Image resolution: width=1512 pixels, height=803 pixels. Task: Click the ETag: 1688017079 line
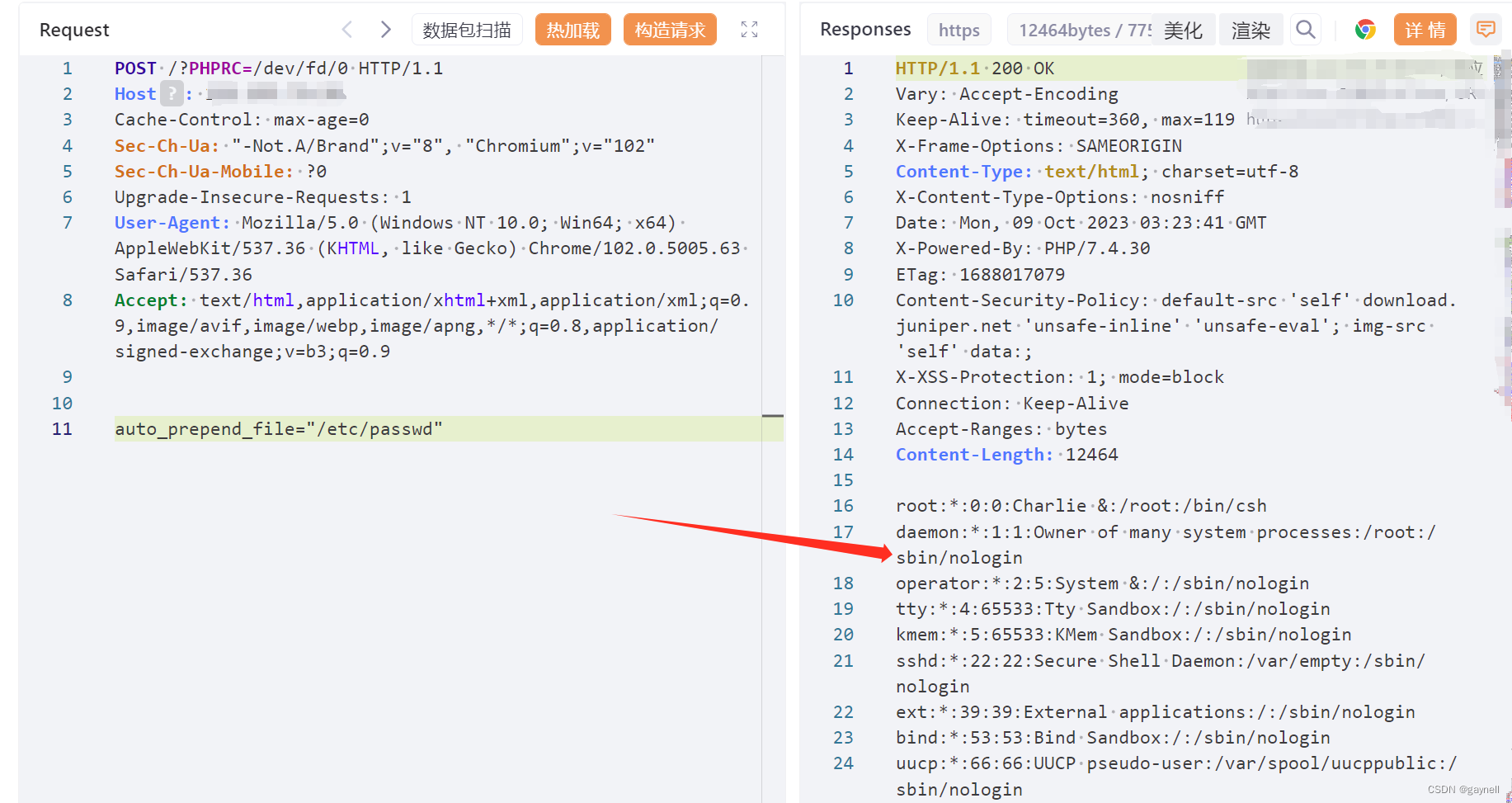pos(980,275)
